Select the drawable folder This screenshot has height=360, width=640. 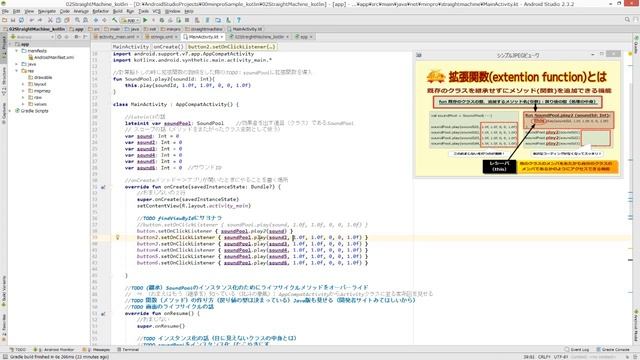(x=40, y=77)
